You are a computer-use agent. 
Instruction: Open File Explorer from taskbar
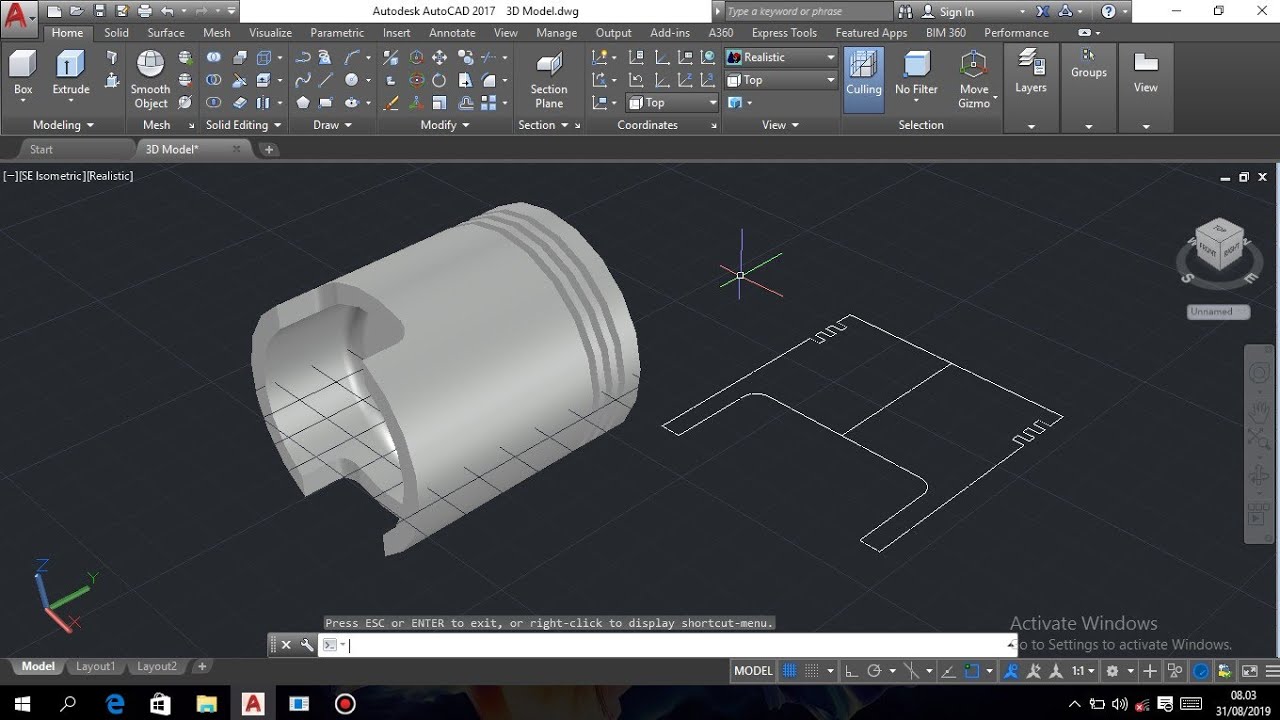[x=206, y=704]
